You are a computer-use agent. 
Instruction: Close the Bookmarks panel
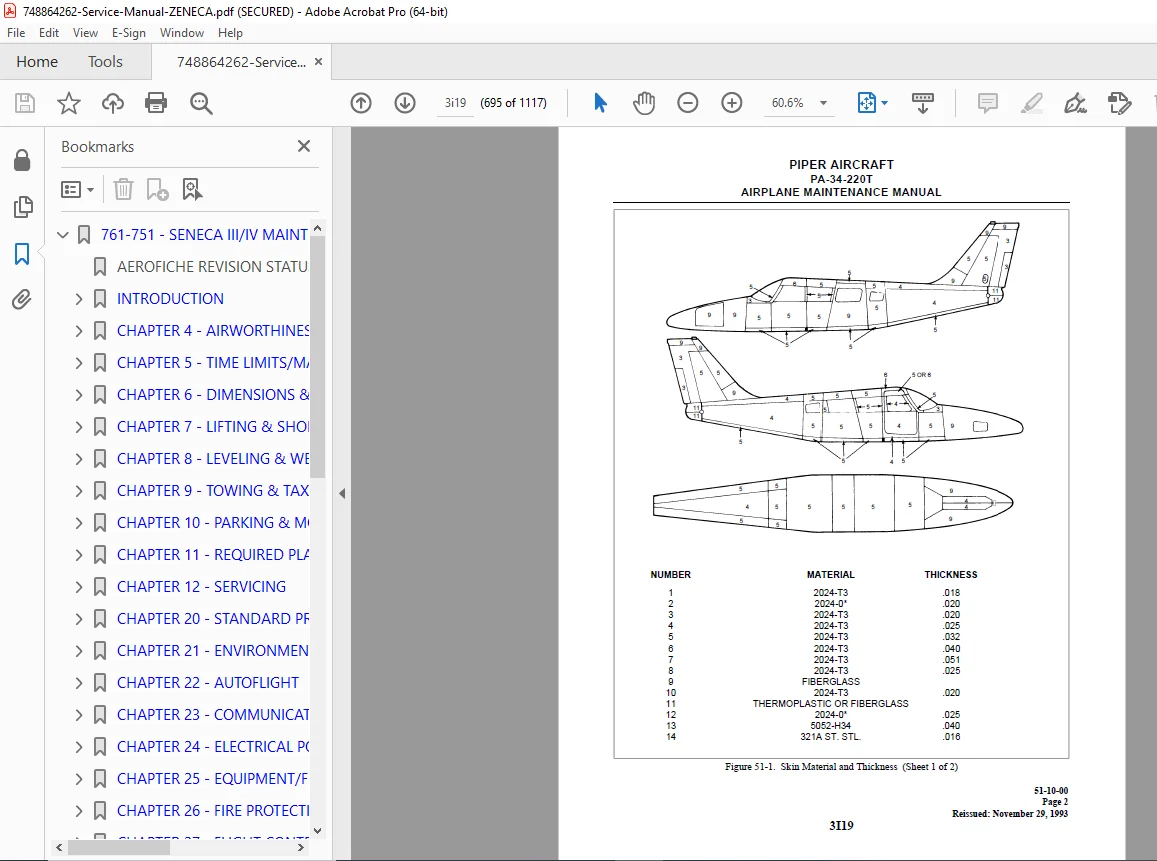pos(304,146)
